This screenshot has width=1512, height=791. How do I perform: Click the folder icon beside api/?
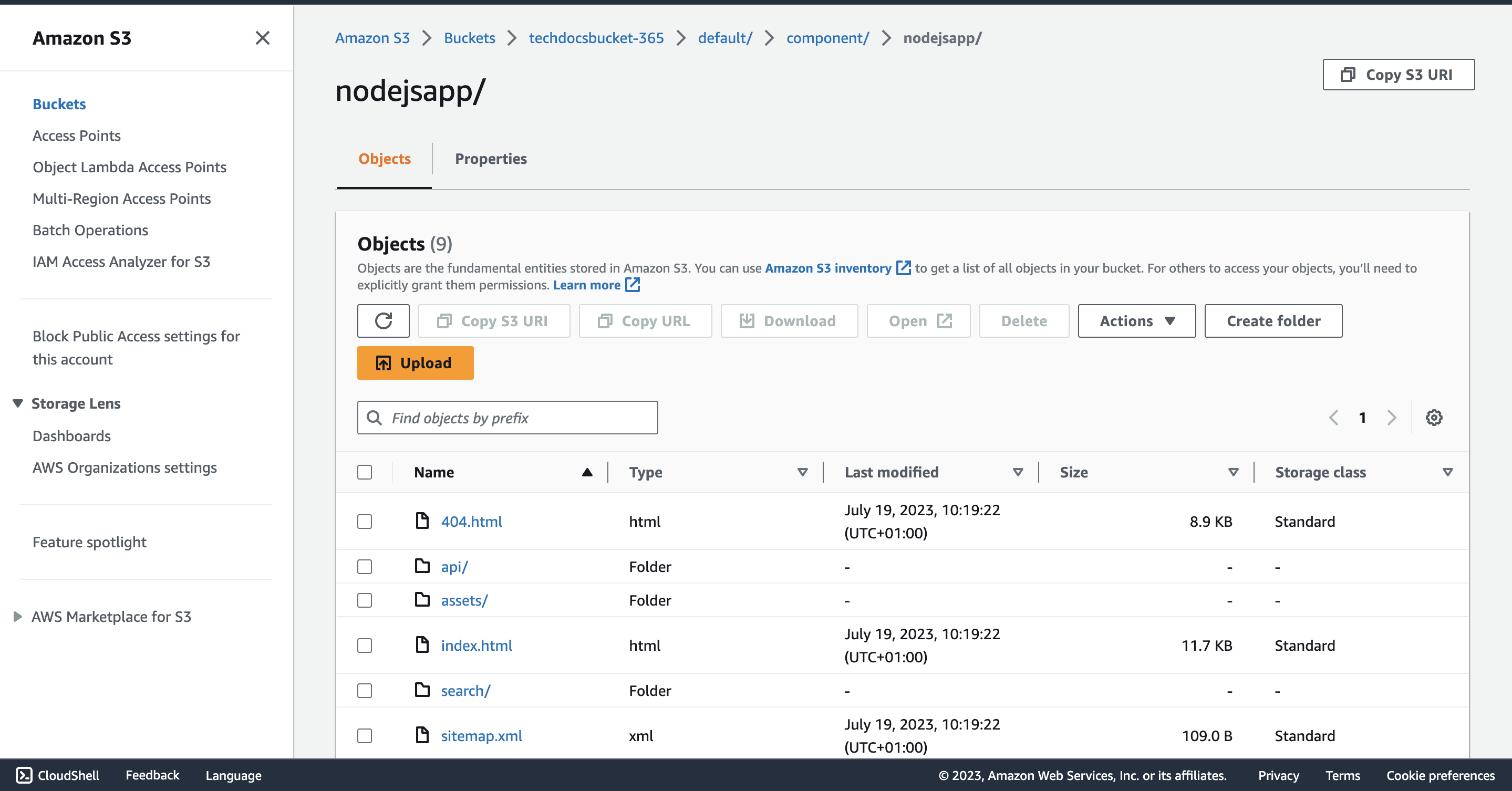pyautogui.click(x=422, y=566)
